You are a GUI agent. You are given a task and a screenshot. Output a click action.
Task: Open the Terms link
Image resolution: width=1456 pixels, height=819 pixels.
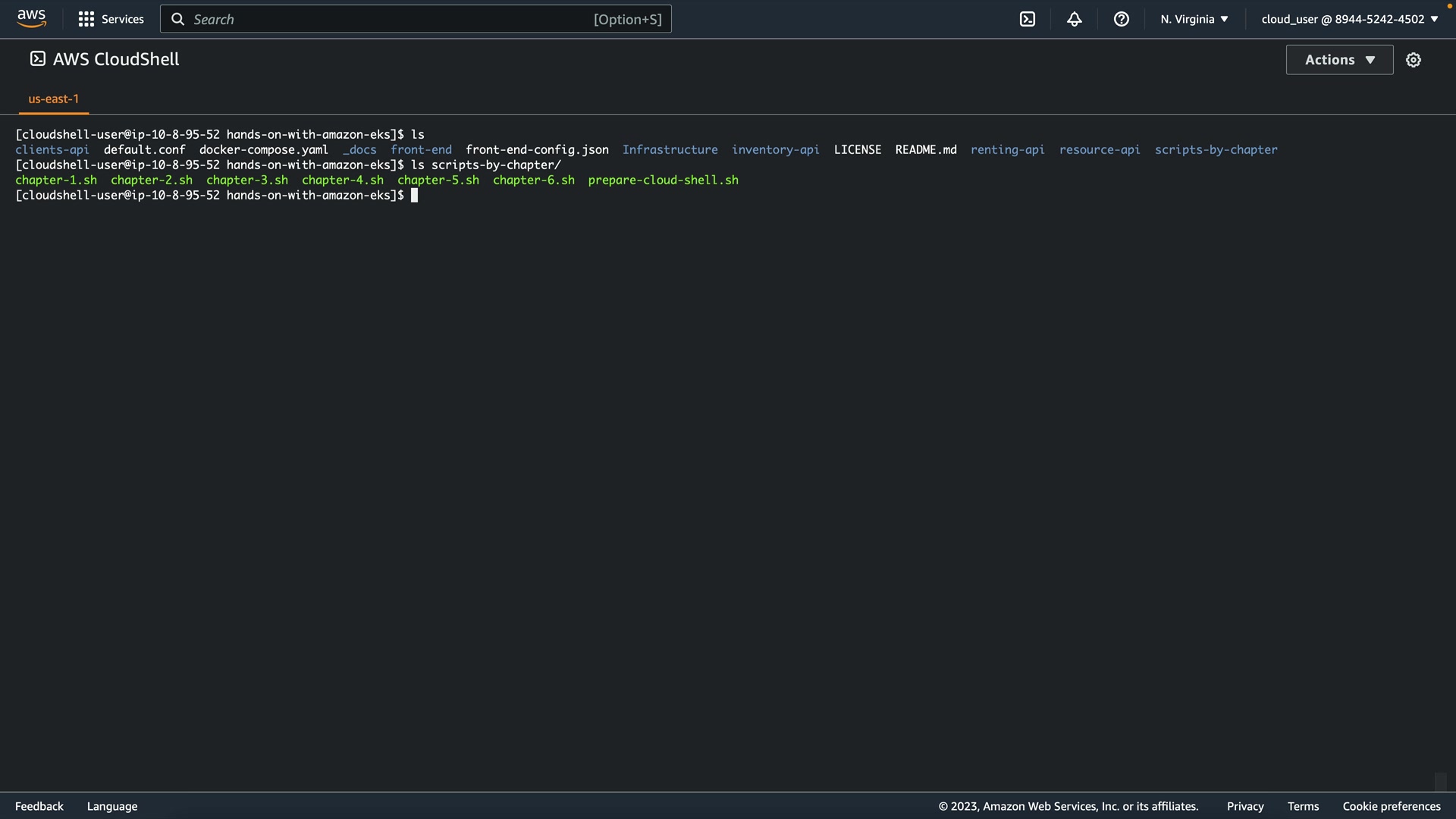[x=1303, y=806]
